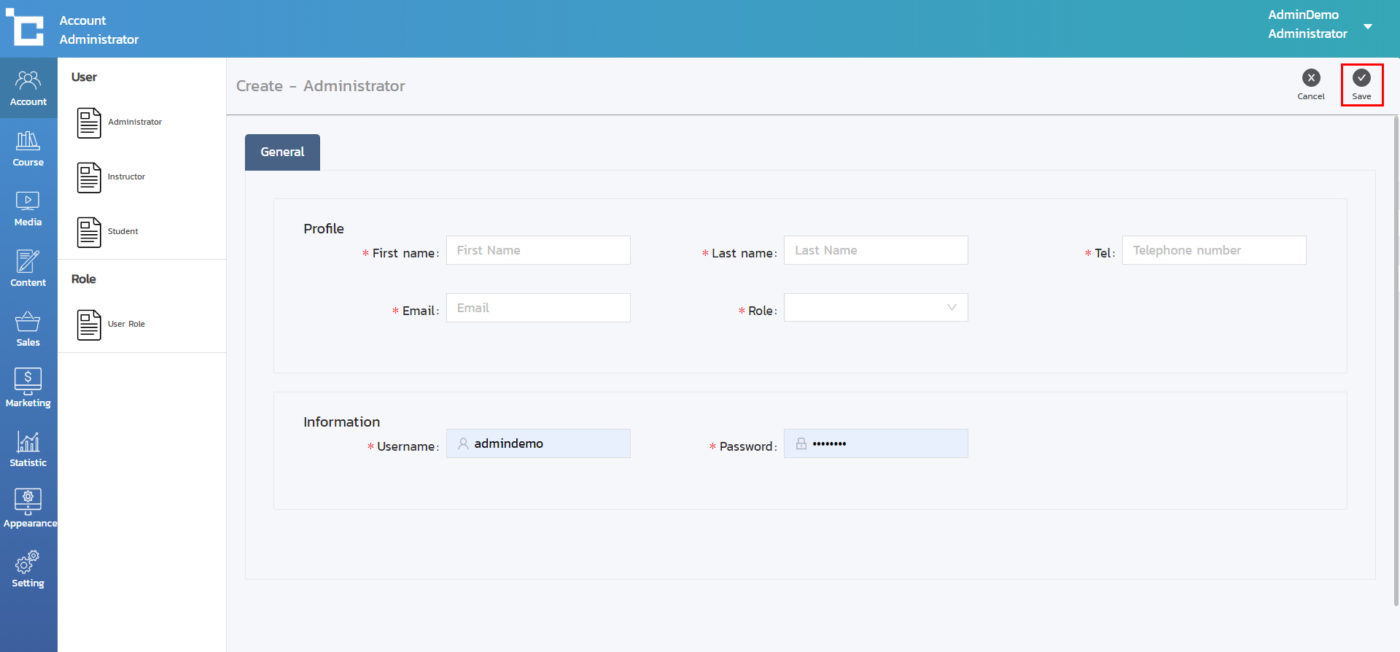
Task: Click the Account sidebar icon
Action: point(28,87)
